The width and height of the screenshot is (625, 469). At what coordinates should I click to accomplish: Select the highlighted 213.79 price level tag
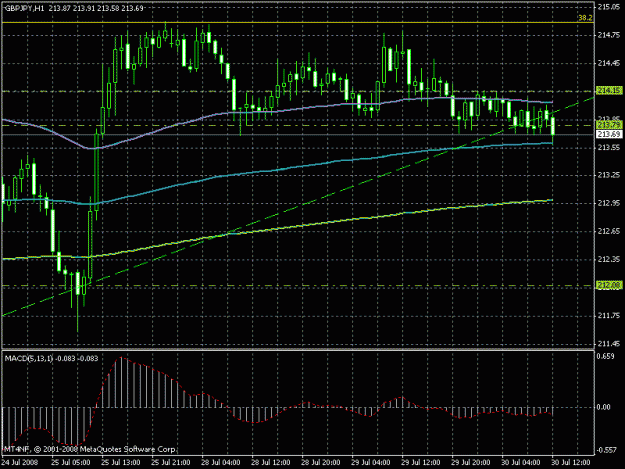609,126
